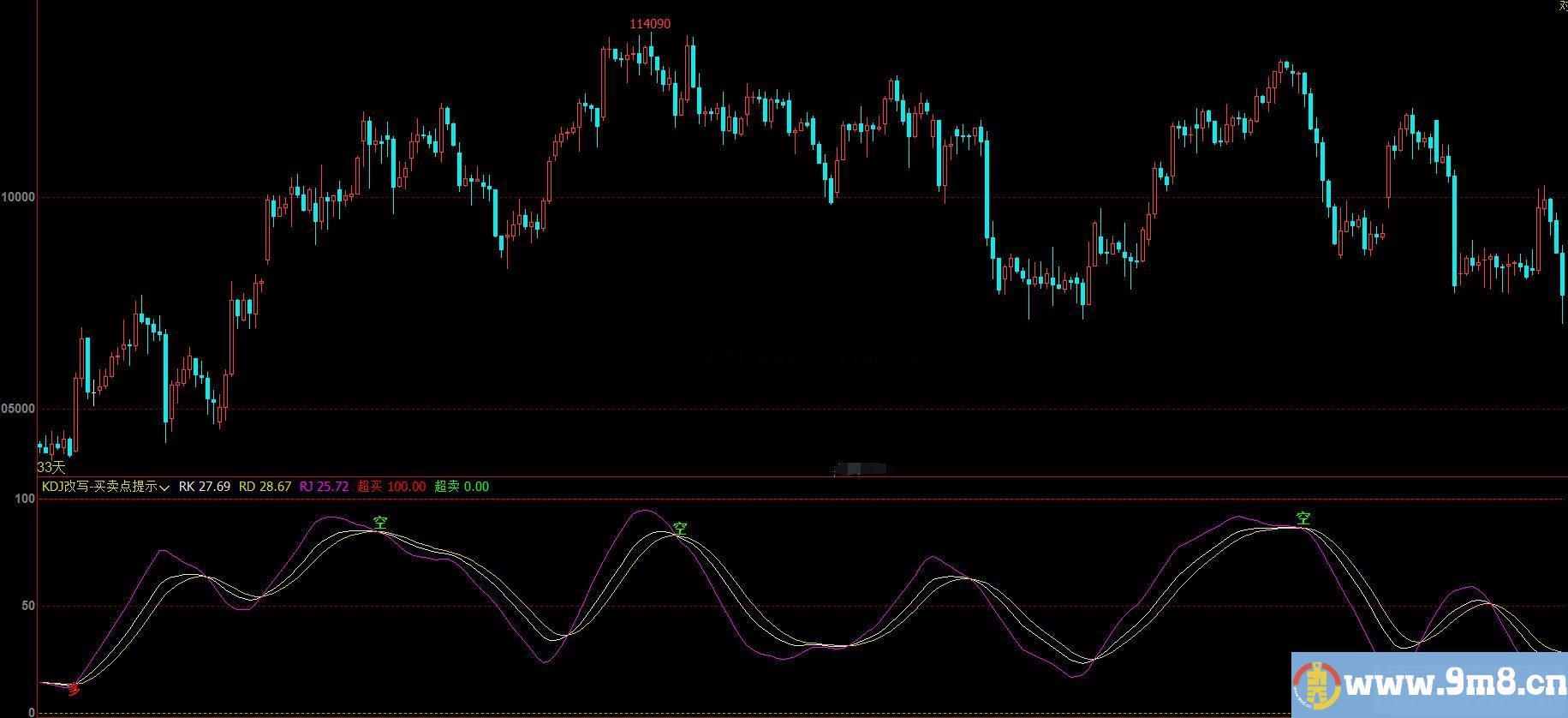Click the first green 空 sell signal marker
The width and height of the screenshot is (1568, 718).
(x=380, y=522)
